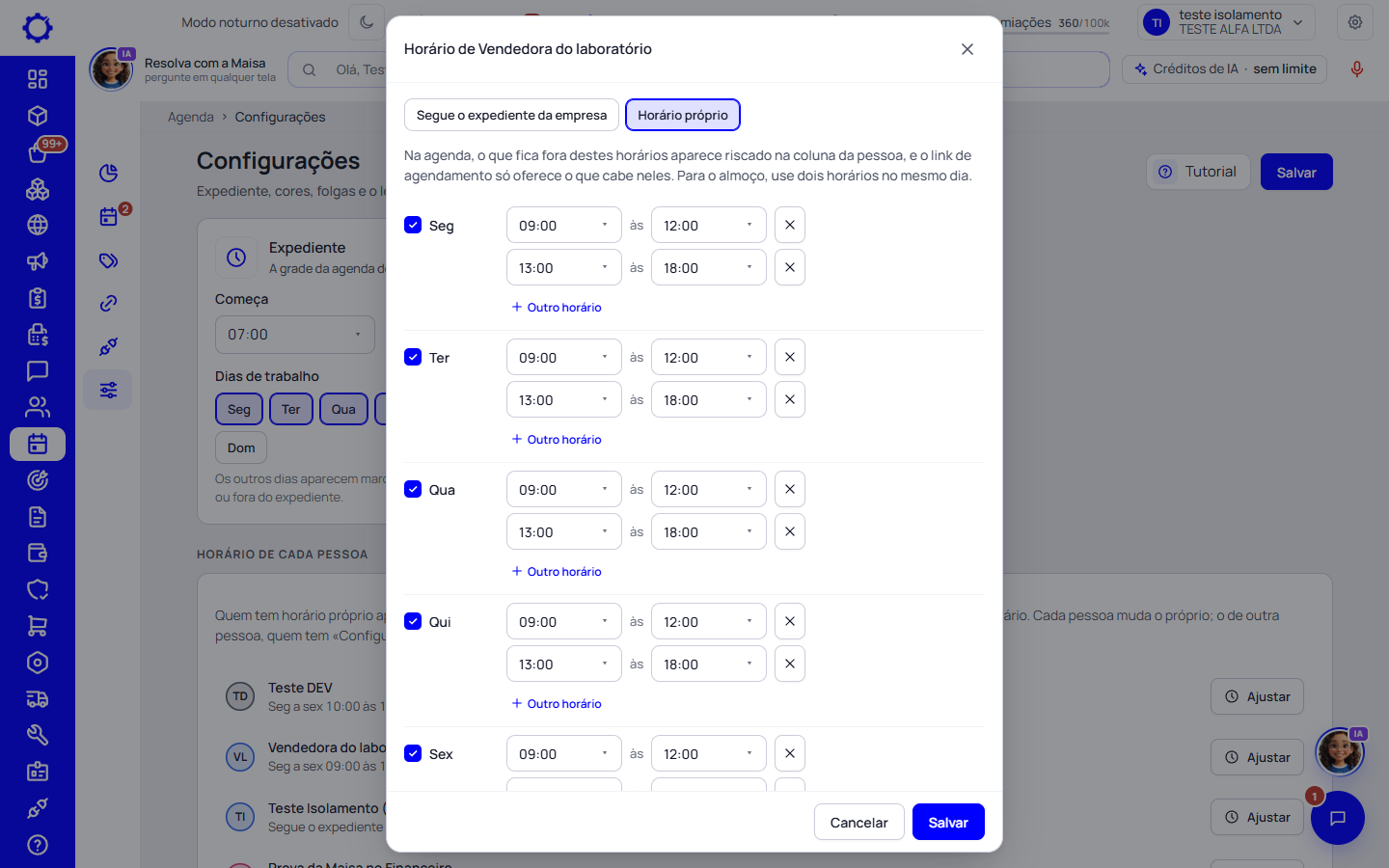The width and height of the screenshot is (1389, 868).
Task: Open the delivery truck icon in sidebar
Action: point(38,699)
